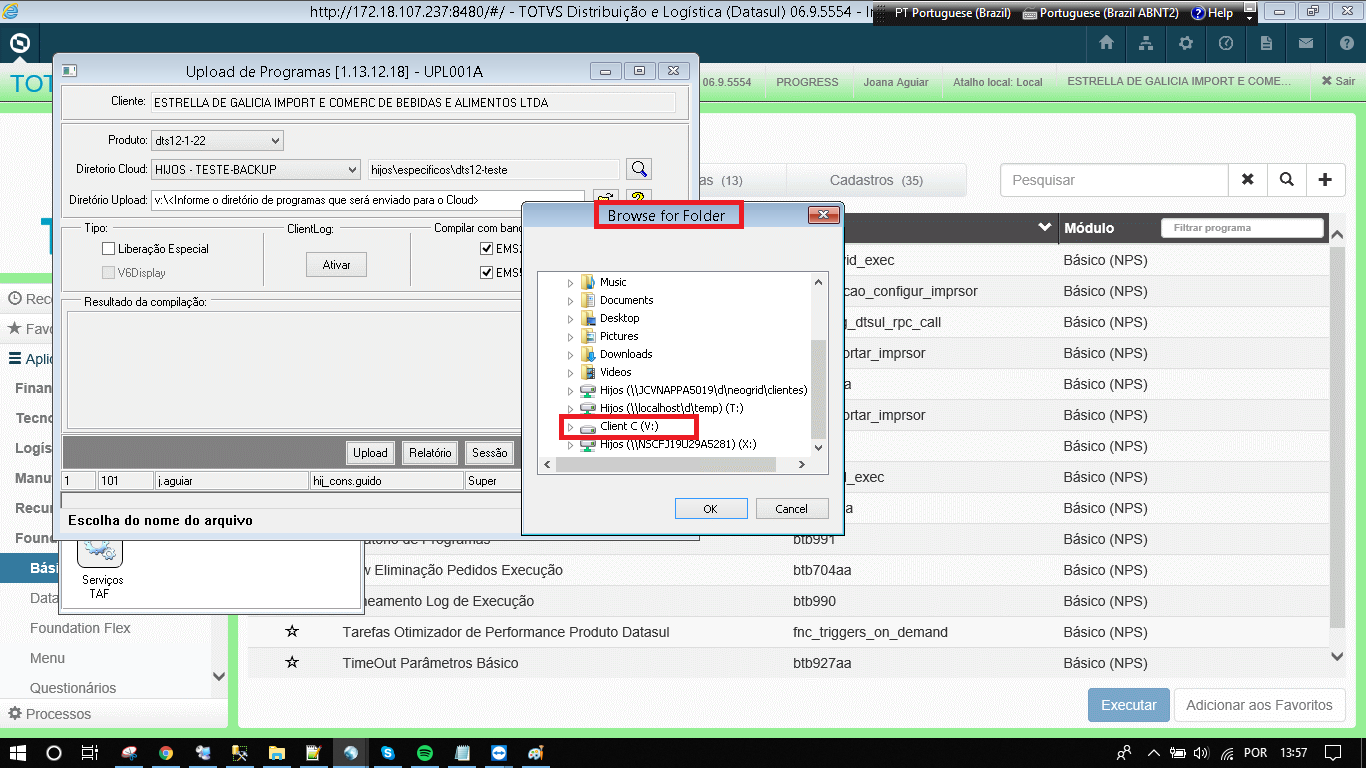The width and height of the screenshot is (1370, 768).
Task: Open the clock icon in TOTVS header
Action: point(1226,43)
